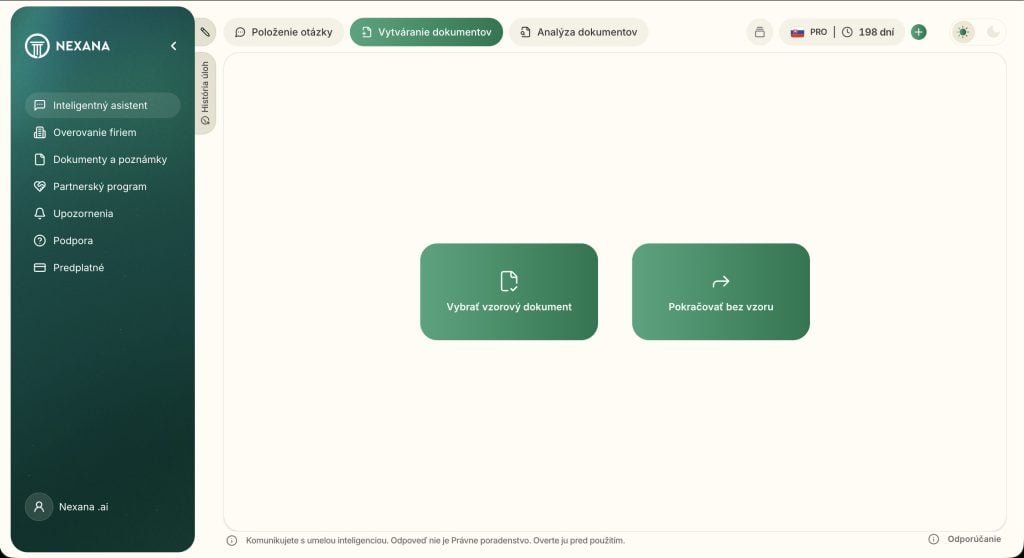Click the Slovak flag icon

tap(797, 32)
